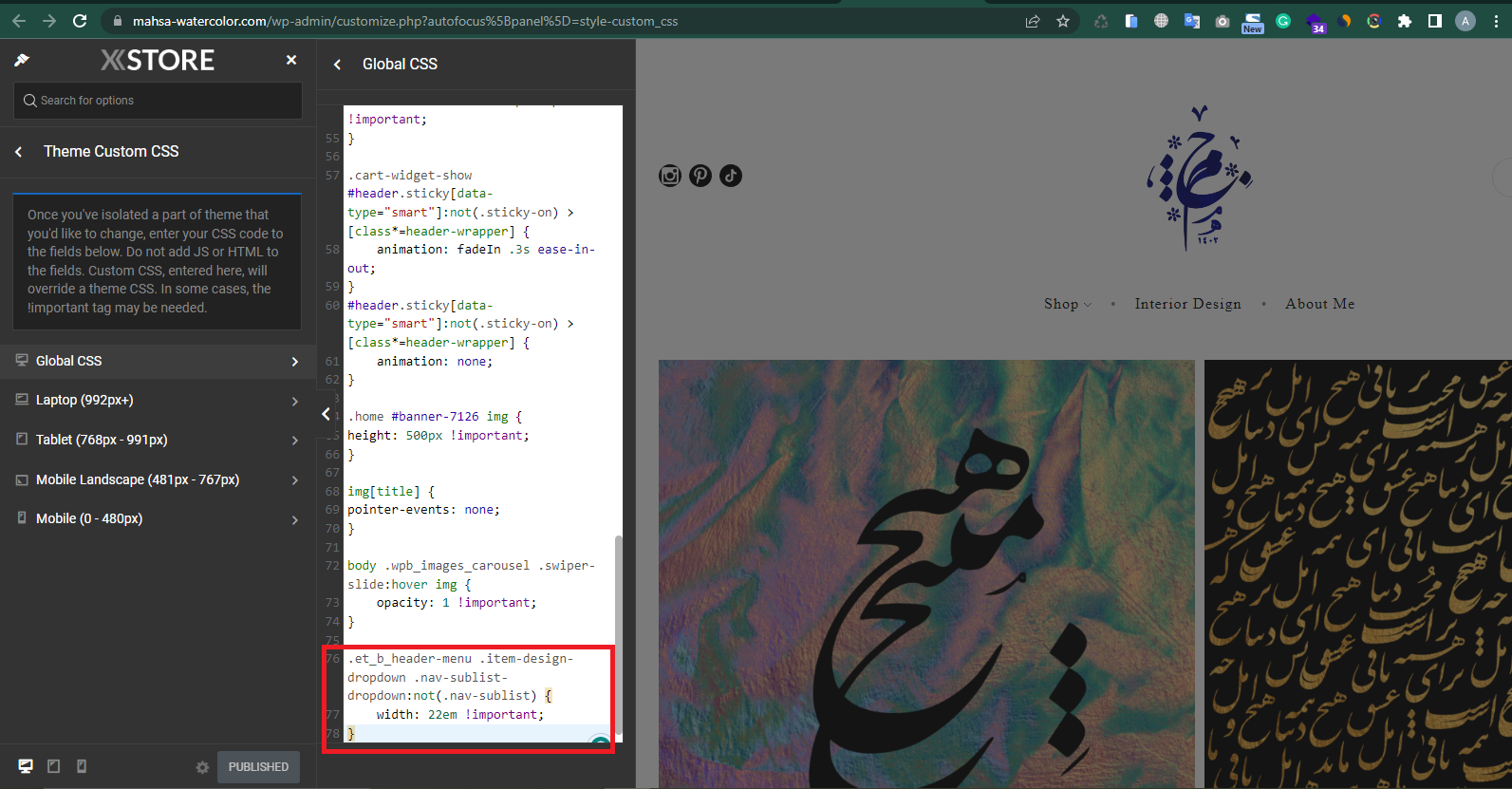This screenshot has height=789, width=1512.
Task: Click the colorful calligraphy banner image
Action: 926,573
